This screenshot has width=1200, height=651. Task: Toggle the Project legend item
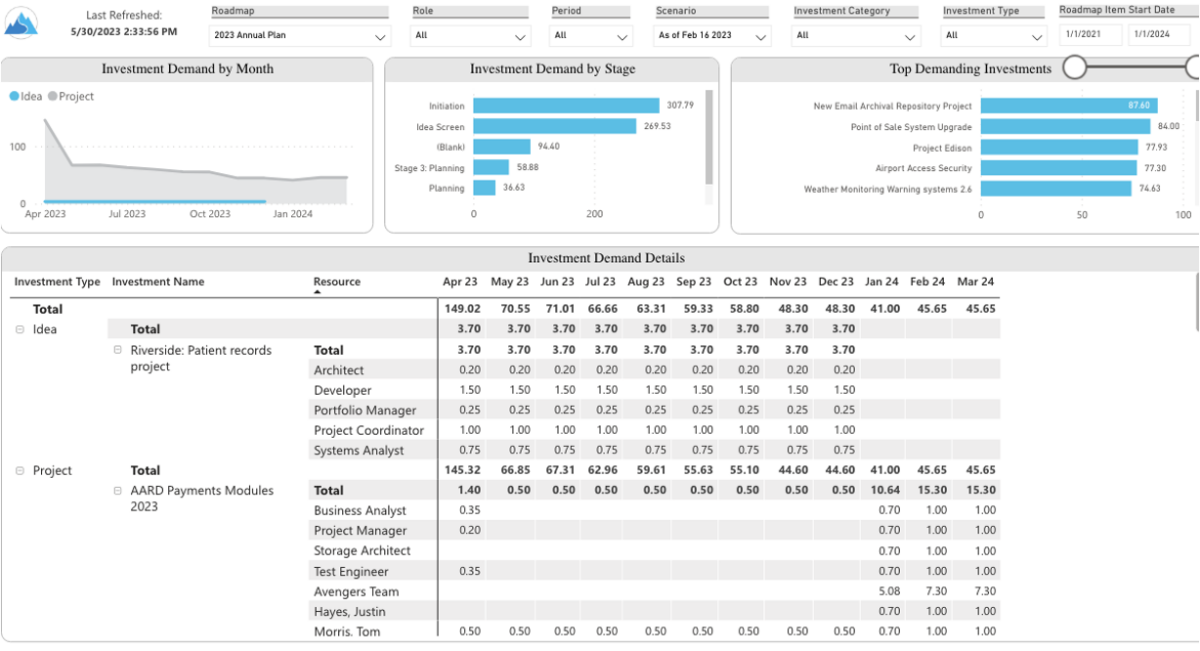[68, 96]
